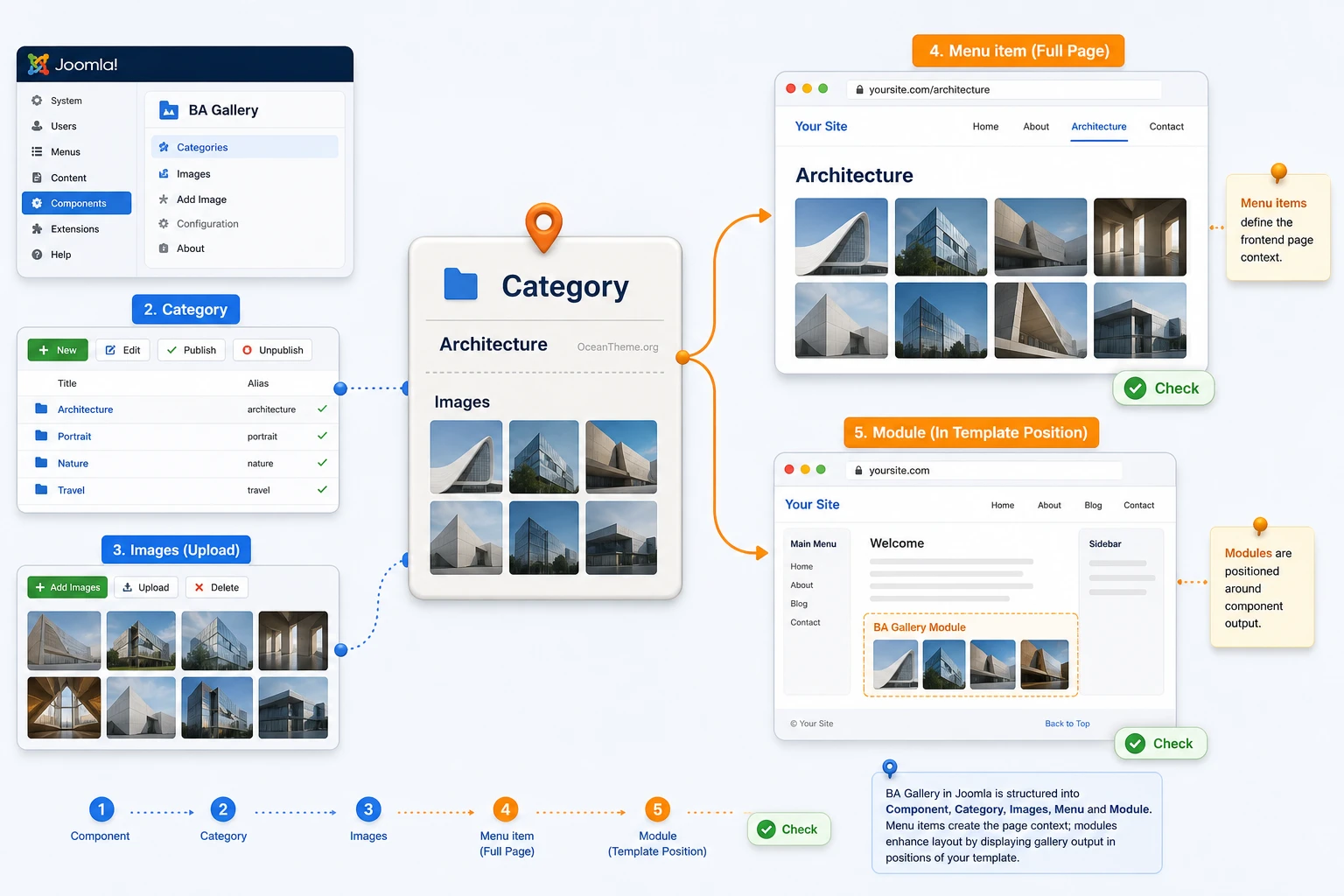
Task: Open System via its gear icon
Action: click(37, 101)
